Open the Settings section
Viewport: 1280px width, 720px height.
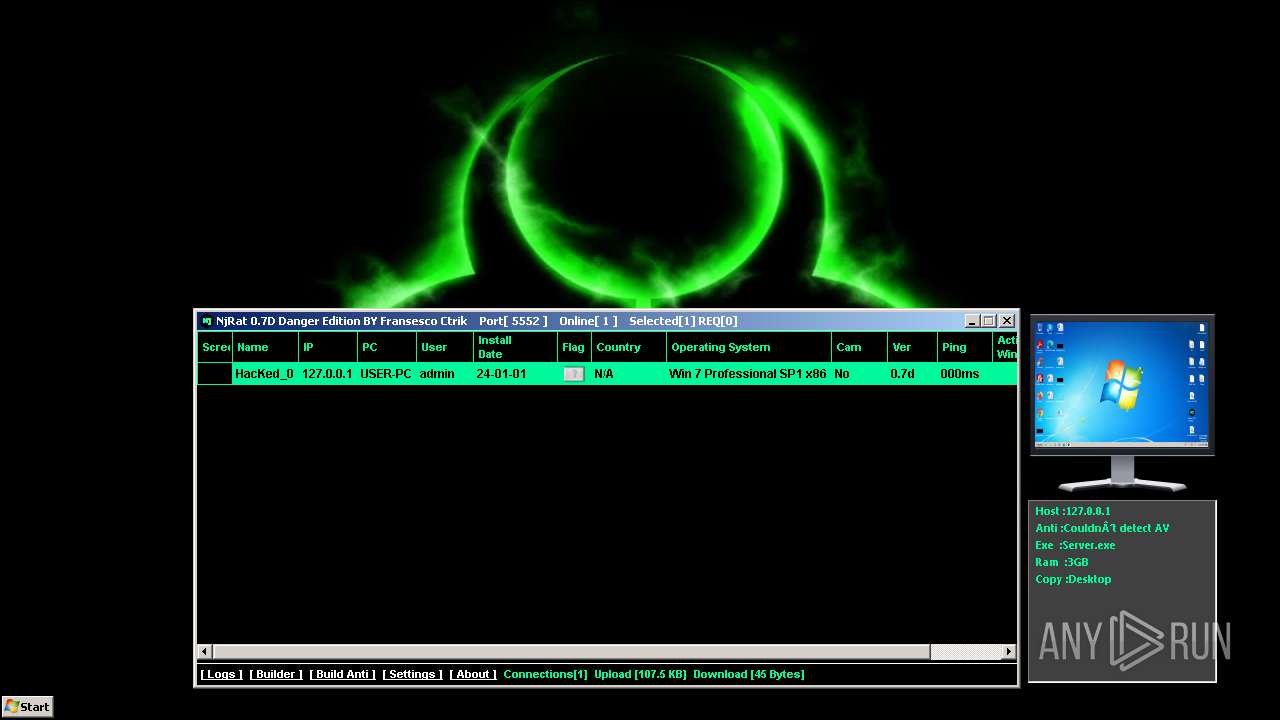(412, 674)
